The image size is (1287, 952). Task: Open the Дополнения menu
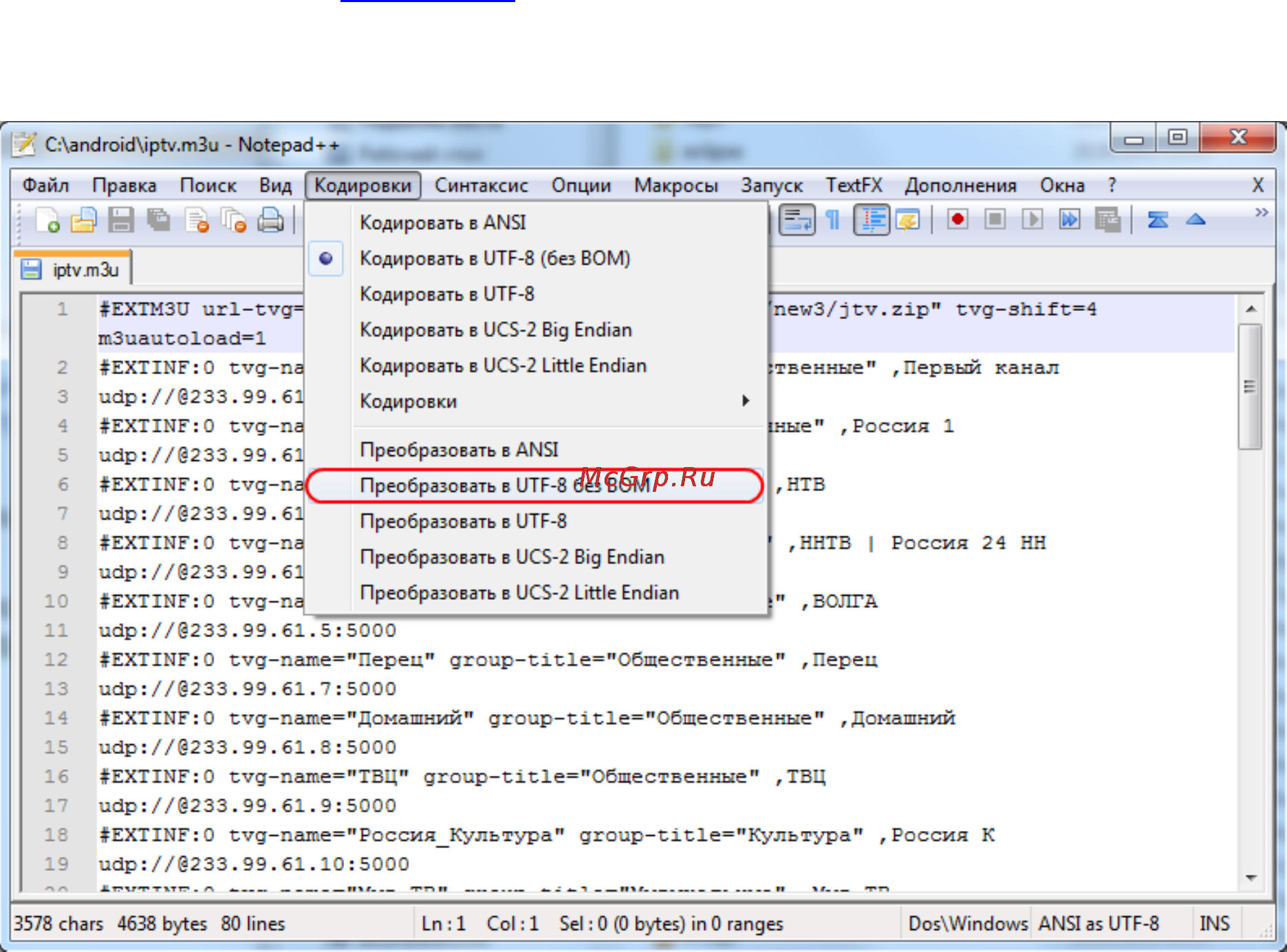pos(960,185)
